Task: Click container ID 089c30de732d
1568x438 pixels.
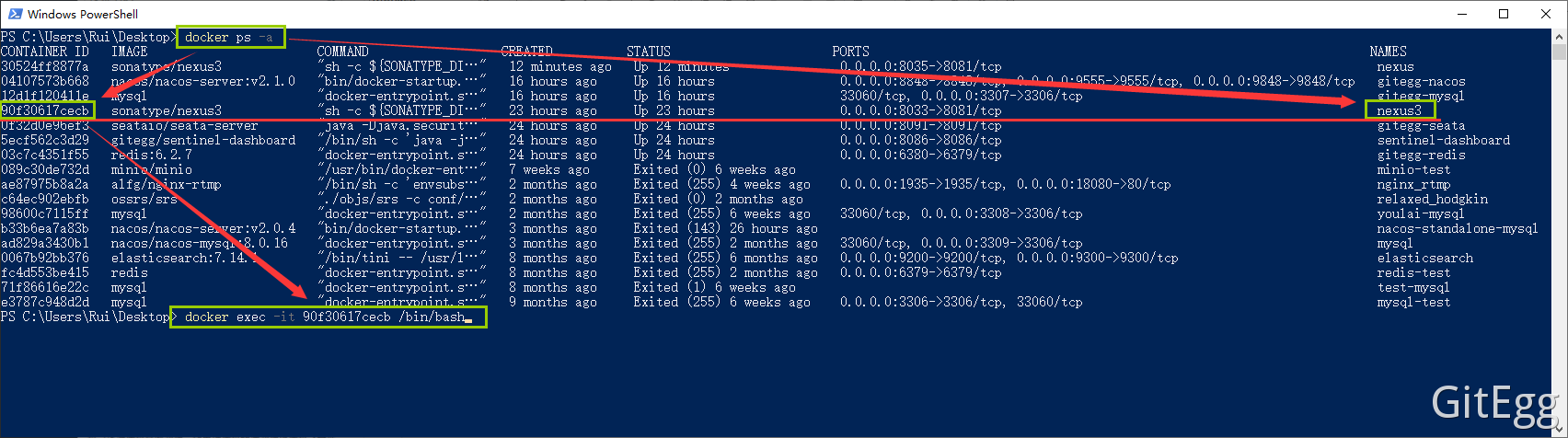Action: [x=45, y=169]
